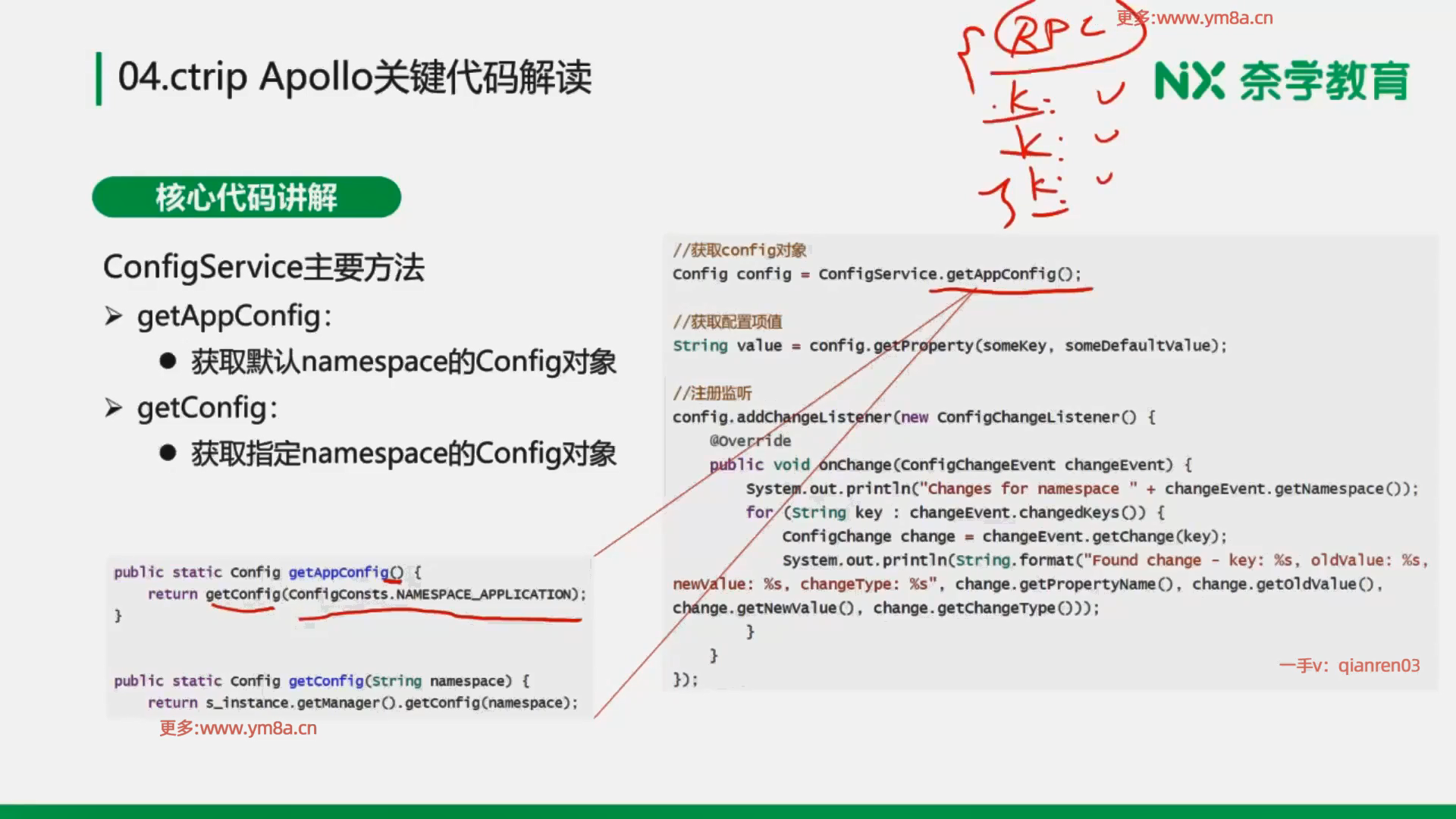This screenshot has width=1456, height=819.
Task: Click the ConfigService主要方法 heading
Action: point(263,268)
